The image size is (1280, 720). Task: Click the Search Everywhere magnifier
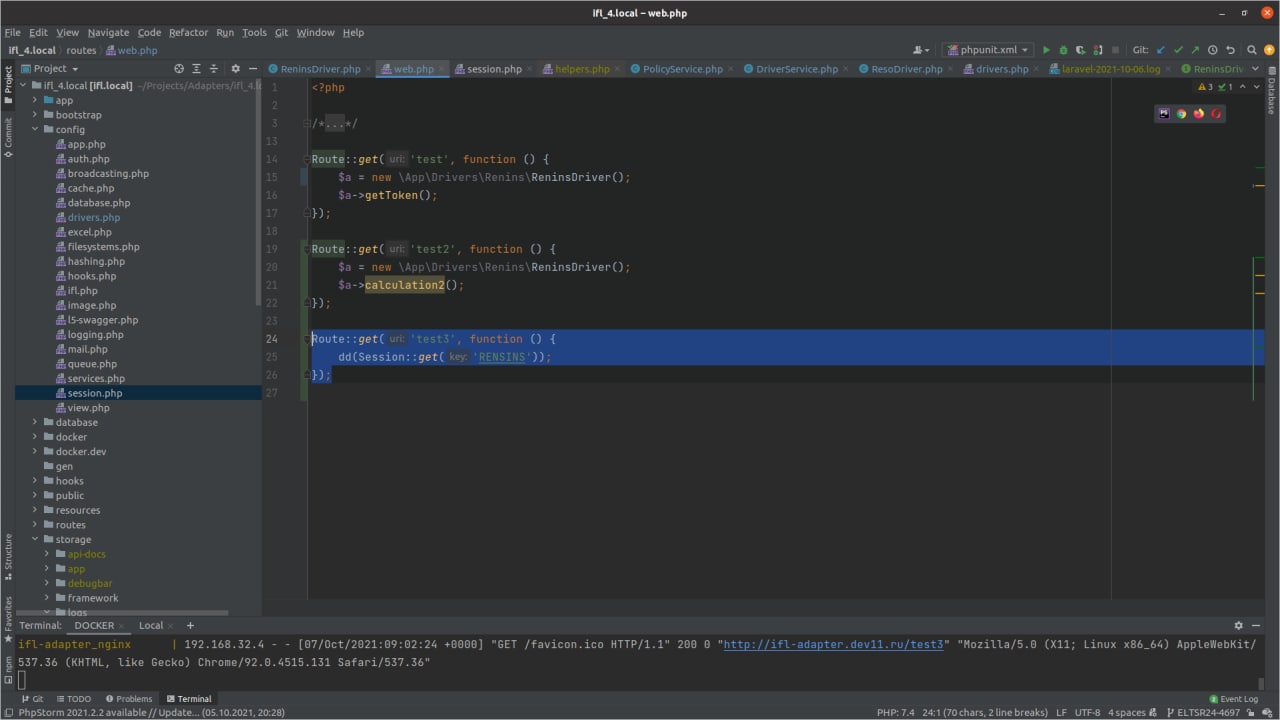point(1250,49)
